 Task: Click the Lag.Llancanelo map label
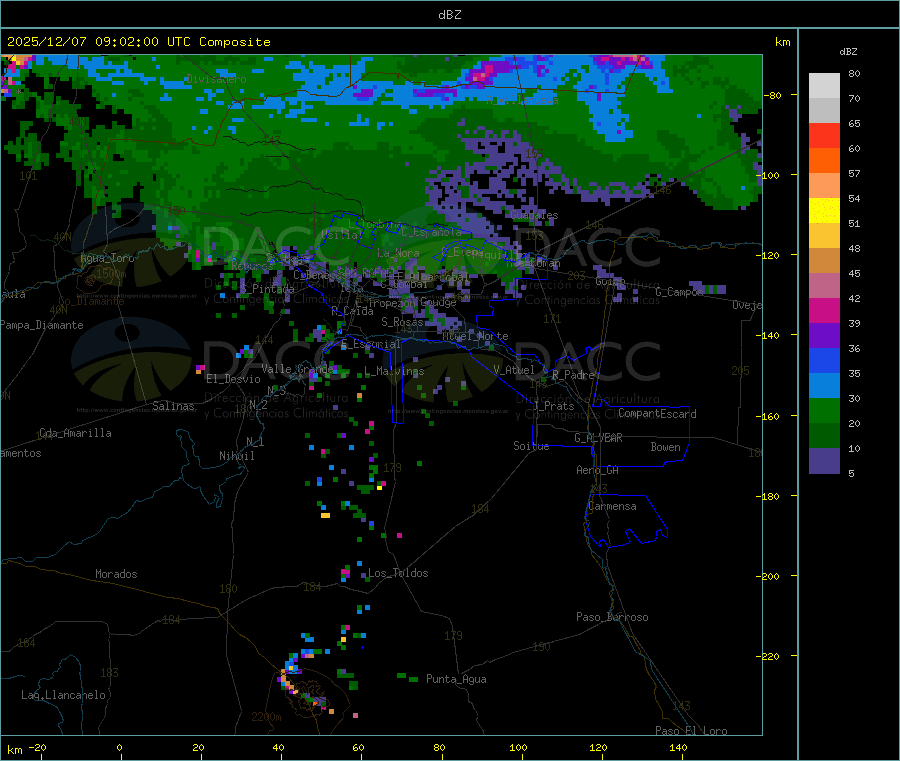coord(63,696)
